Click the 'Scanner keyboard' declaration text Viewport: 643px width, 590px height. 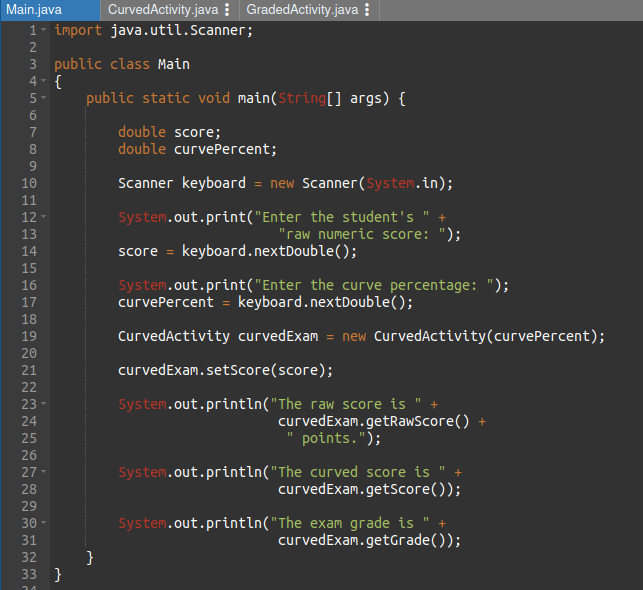pos(181,183)
